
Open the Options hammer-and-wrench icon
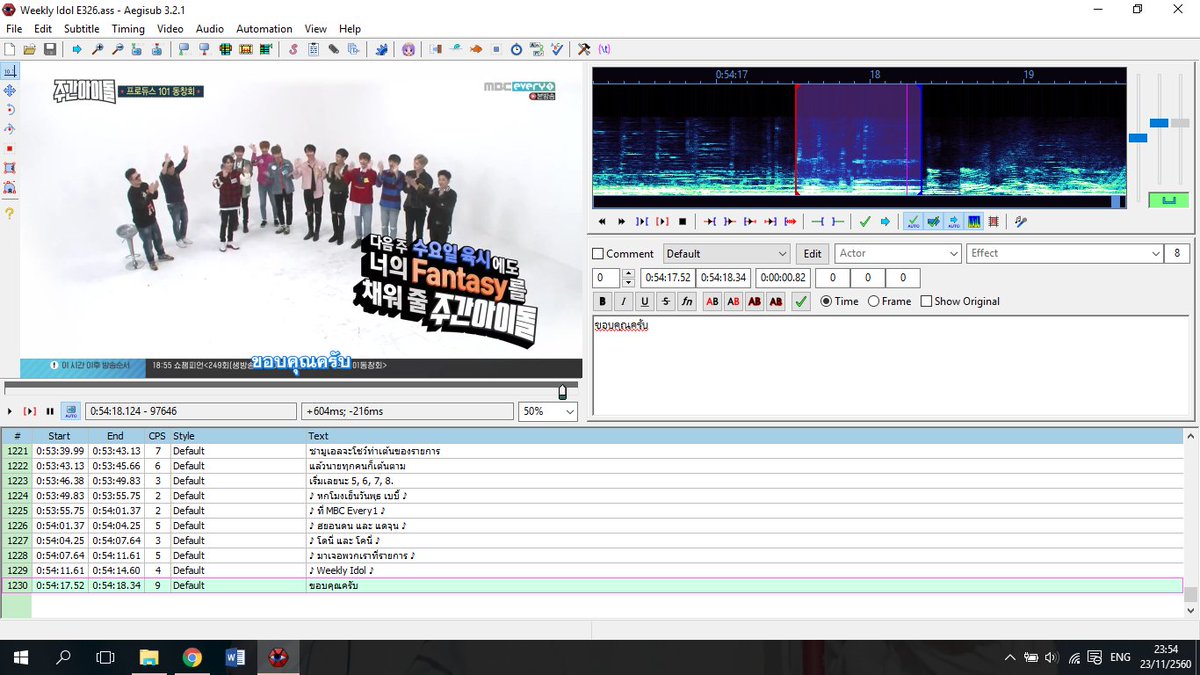[584, 49]
